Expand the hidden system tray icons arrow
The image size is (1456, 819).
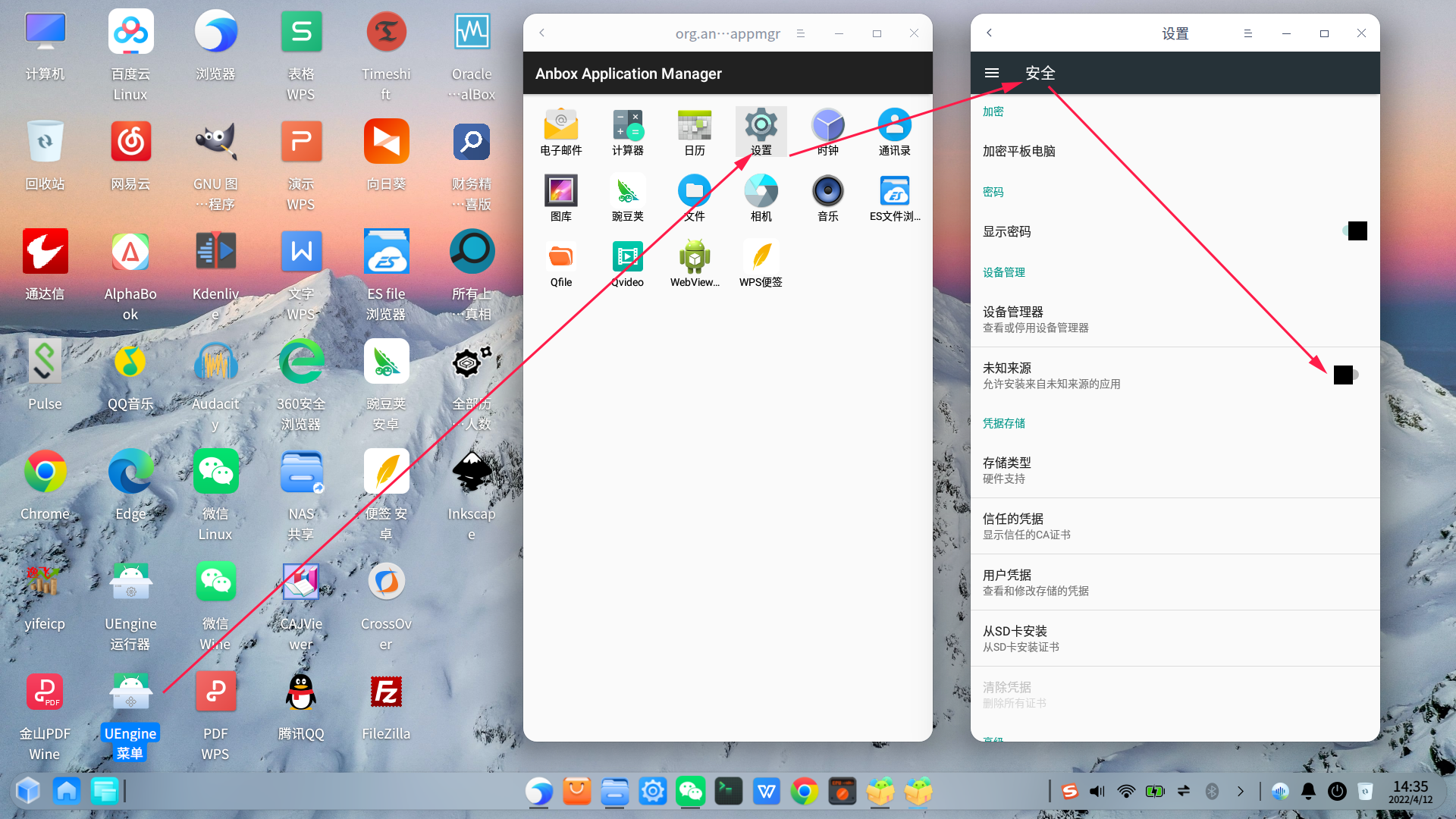point(1241,791)
